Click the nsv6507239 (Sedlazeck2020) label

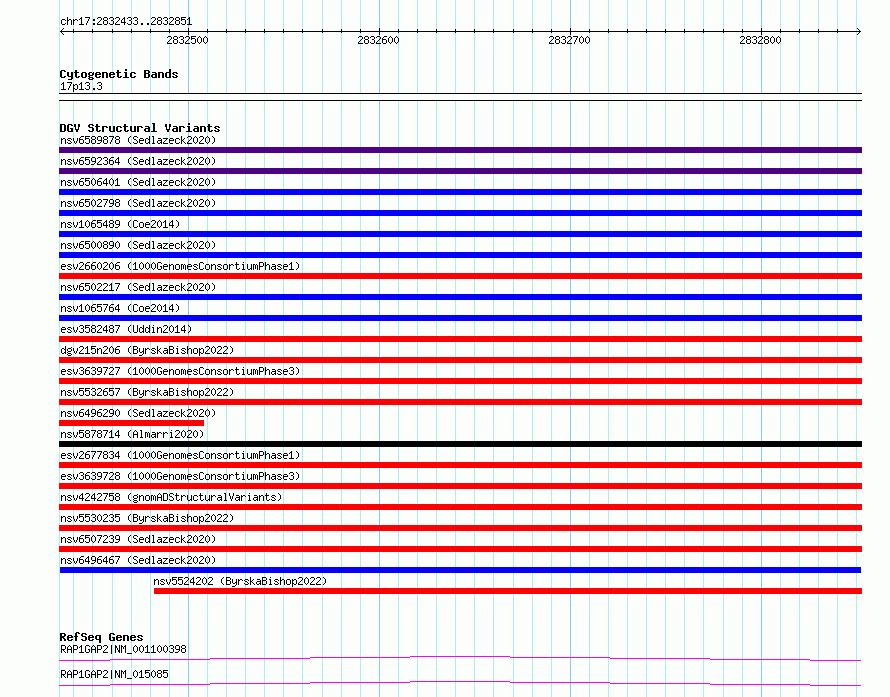[x=138, y=539]
